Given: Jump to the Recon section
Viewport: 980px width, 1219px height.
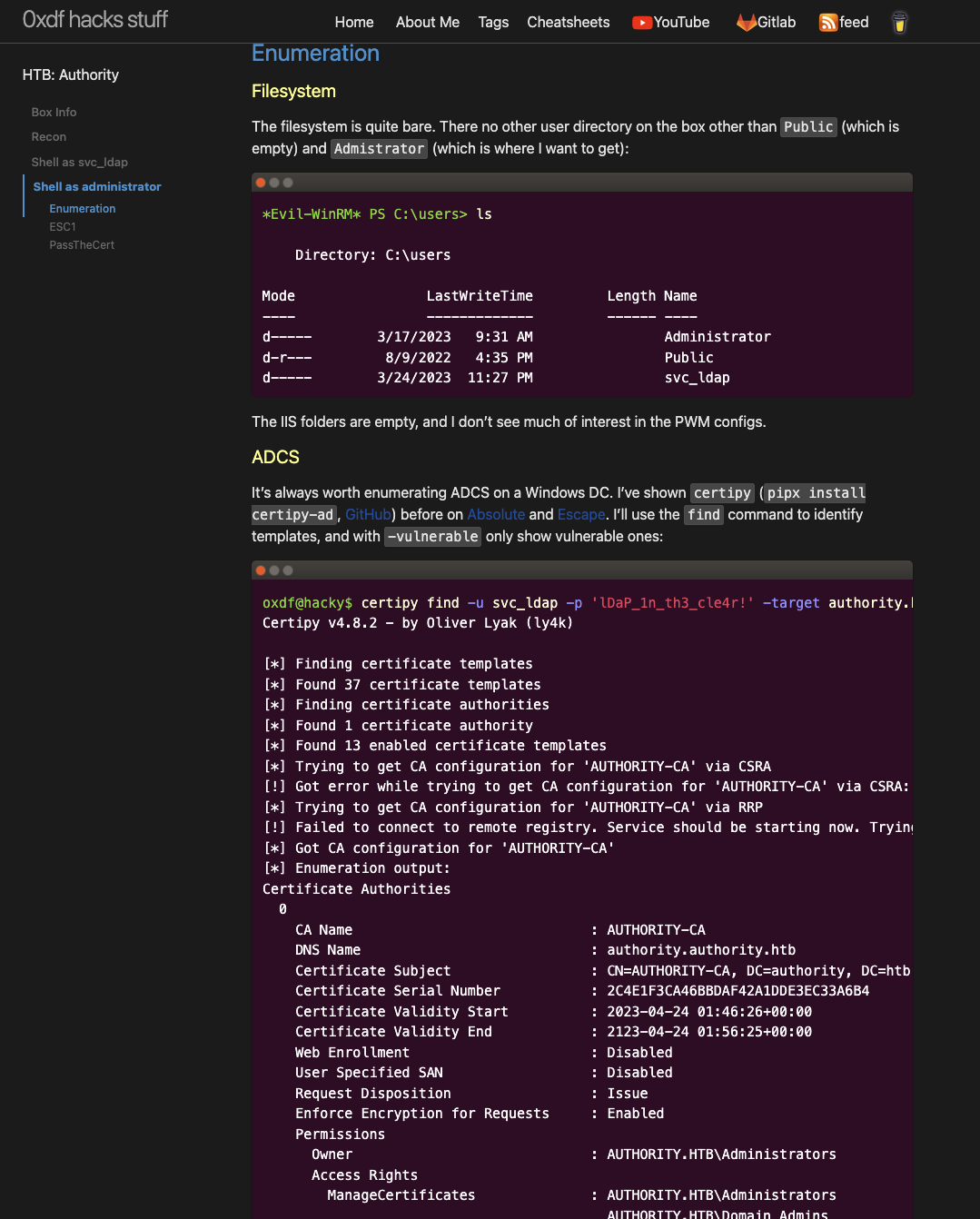Looking at the screenshot, I should click(x=49, y=136).
